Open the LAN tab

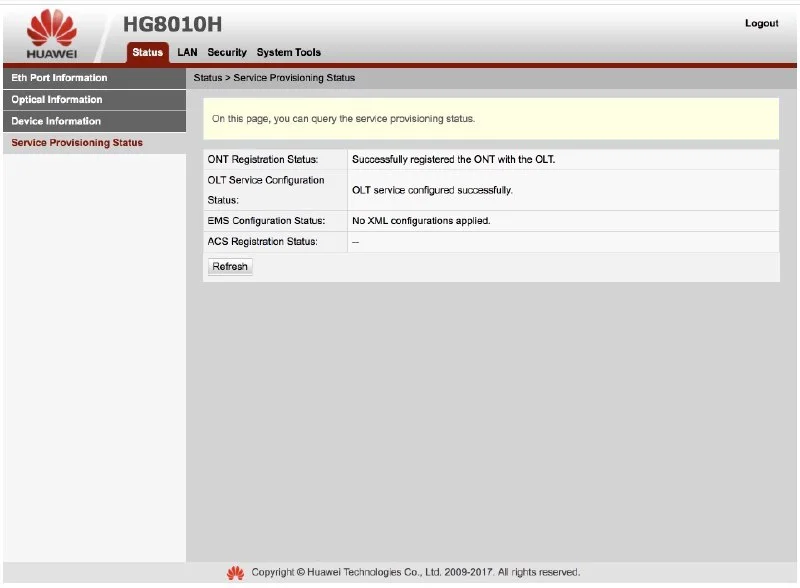187,52
